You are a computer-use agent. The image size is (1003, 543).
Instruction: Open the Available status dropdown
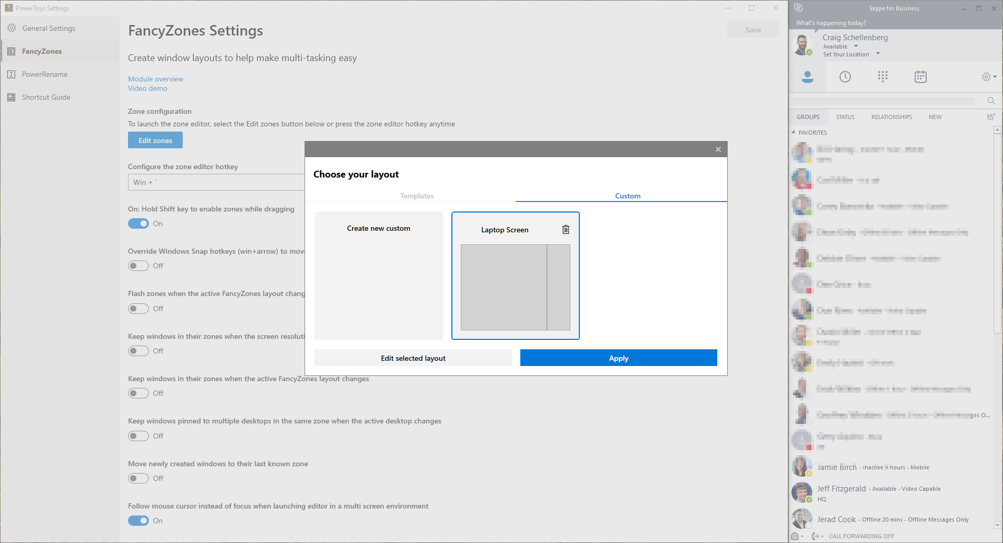click(856, 46)
